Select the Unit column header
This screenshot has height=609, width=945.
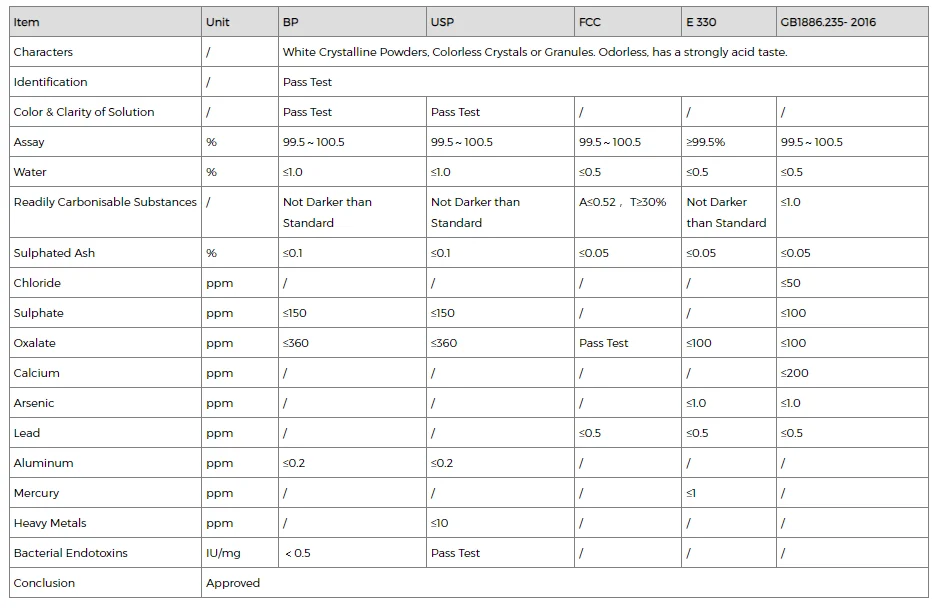pos(239,22)
